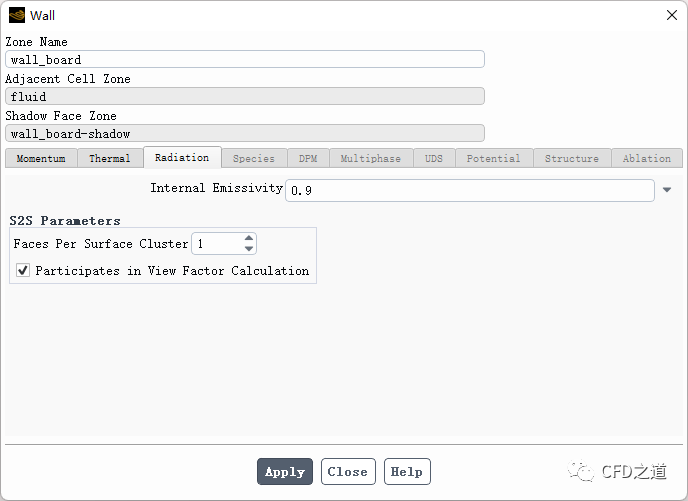
Task: Open the Thermal tab
Action: tap(110, 158)
